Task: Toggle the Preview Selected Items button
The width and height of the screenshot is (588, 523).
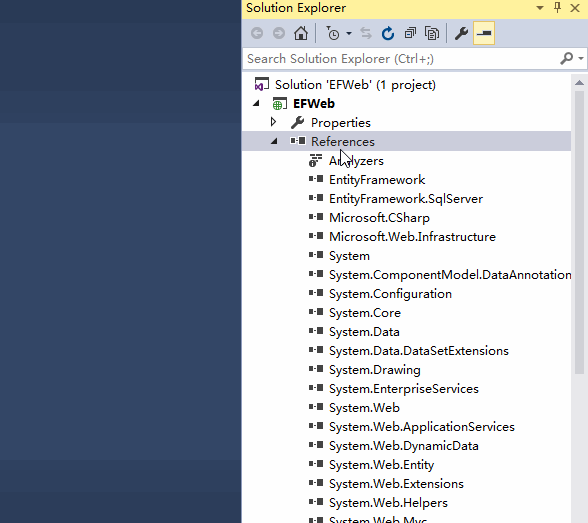Action: pos(484,33)
